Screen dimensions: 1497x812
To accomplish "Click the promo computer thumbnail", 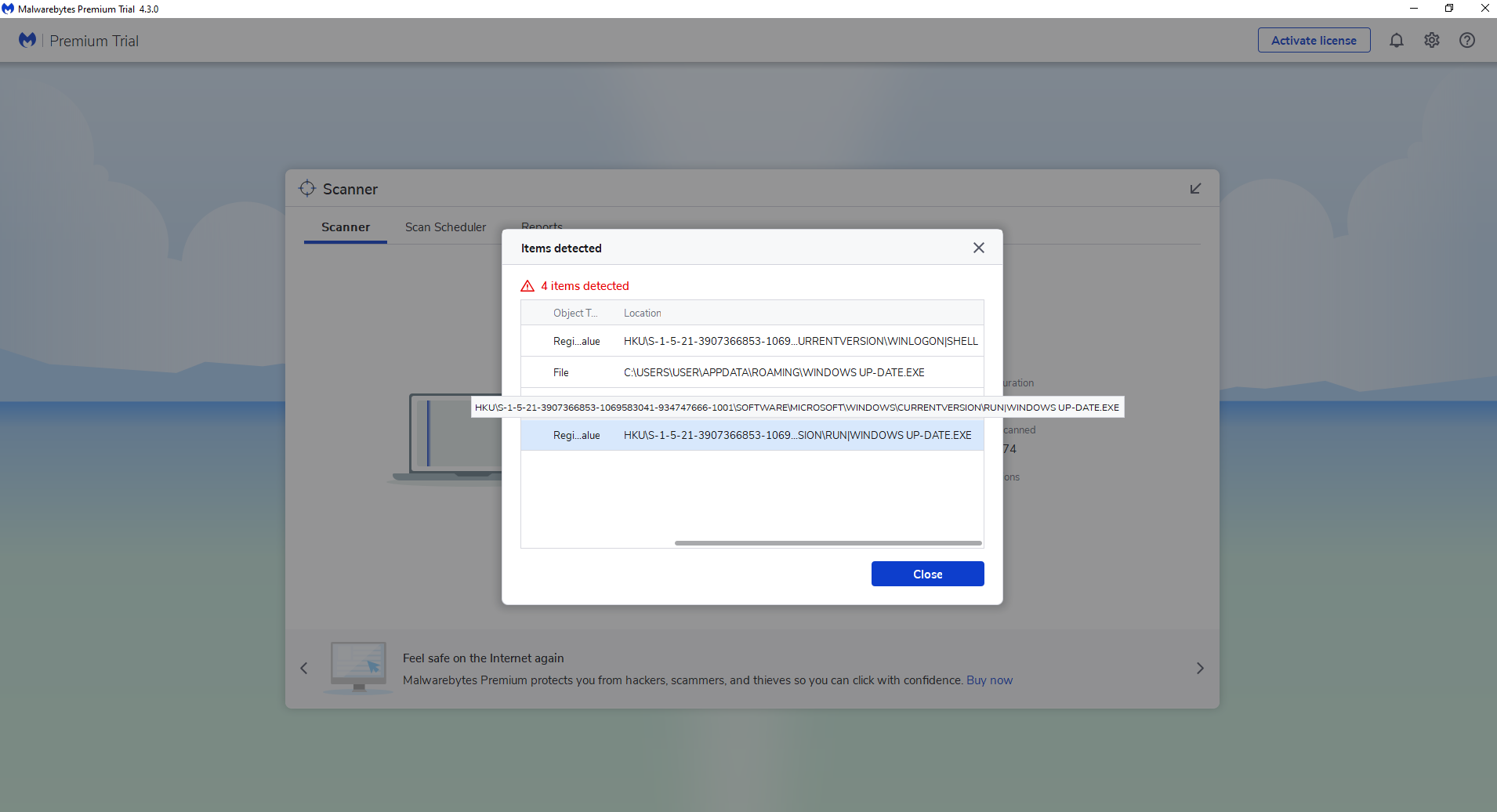I will coord(358,668).
